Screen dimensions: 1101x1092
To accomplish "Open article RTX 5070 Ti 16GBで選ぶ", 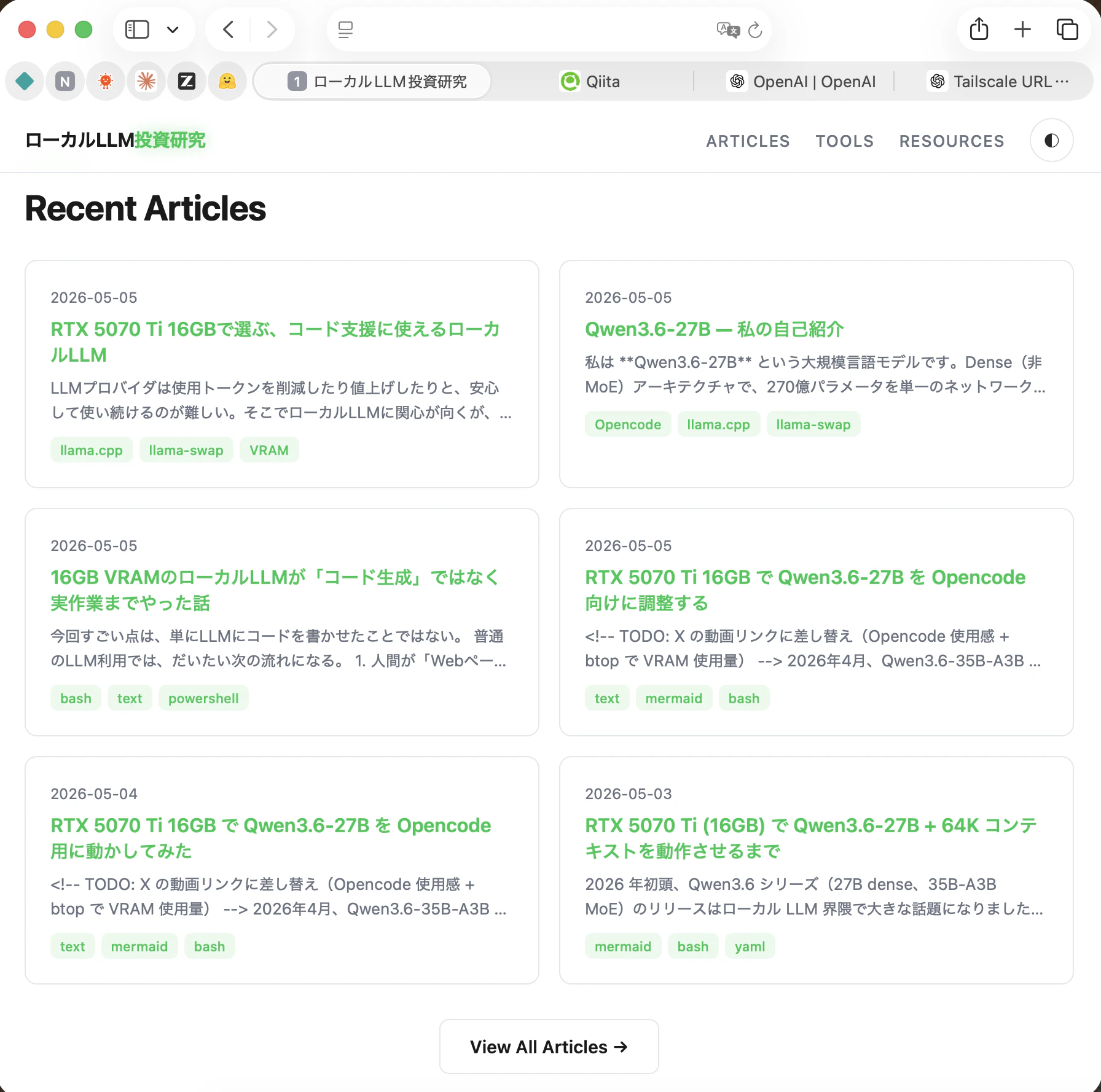I will 275,342.
